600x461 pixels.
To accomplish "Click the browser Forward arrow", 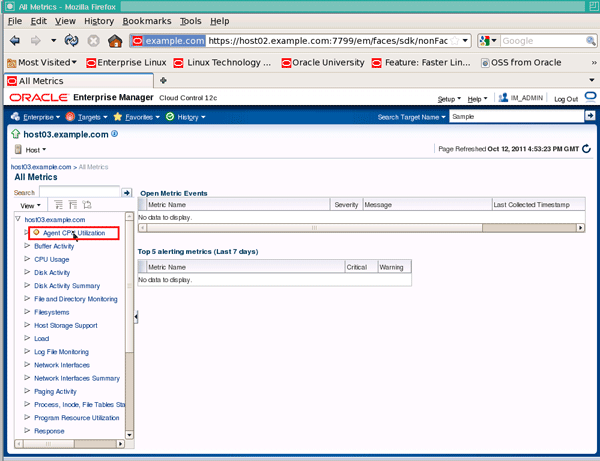I will point(36,40).
